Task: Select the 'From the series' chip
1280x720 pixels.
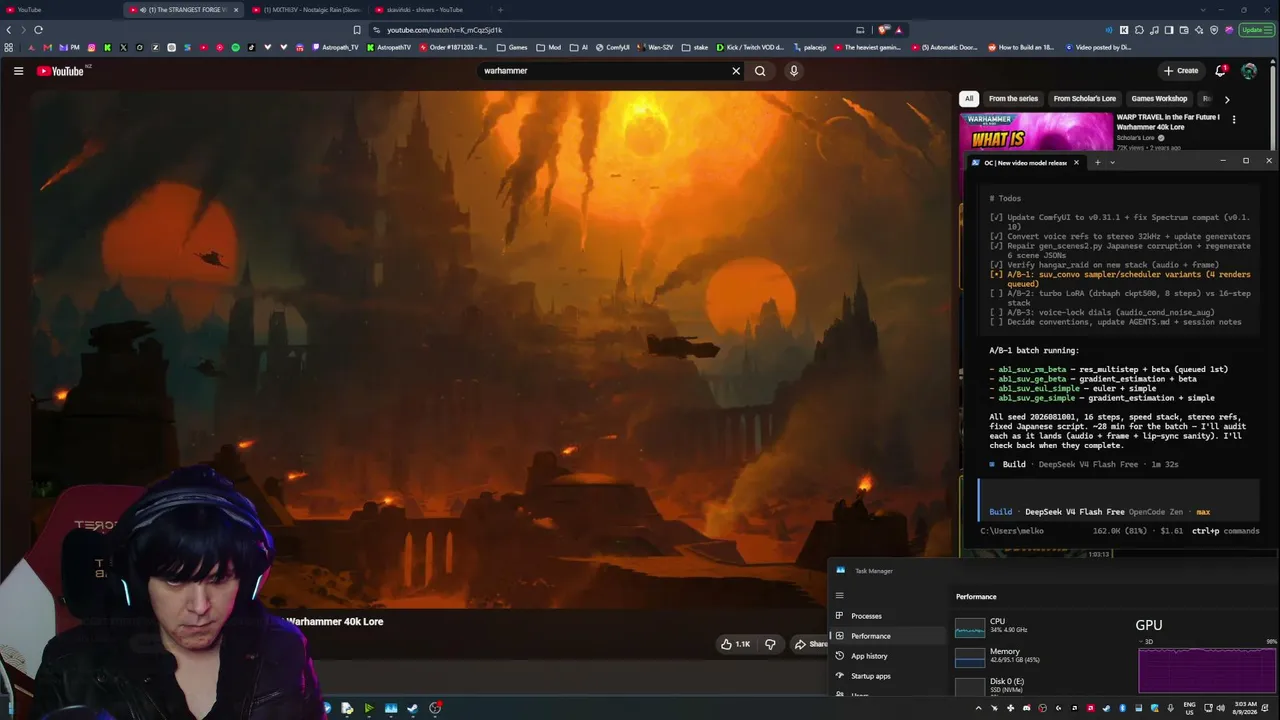Action: click(x=1013, y=99)
